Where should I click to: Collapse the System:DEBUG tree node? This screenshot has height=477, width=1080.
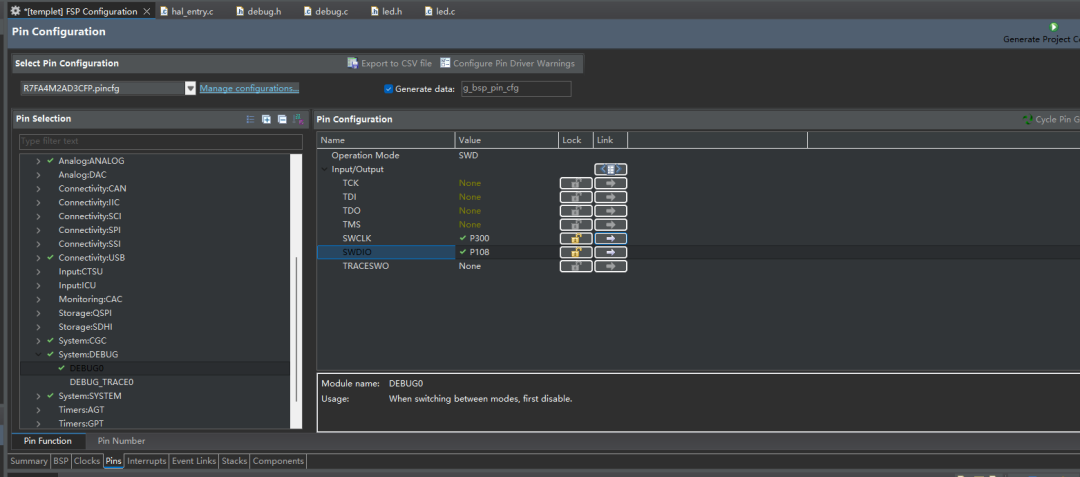click(39, 354)
